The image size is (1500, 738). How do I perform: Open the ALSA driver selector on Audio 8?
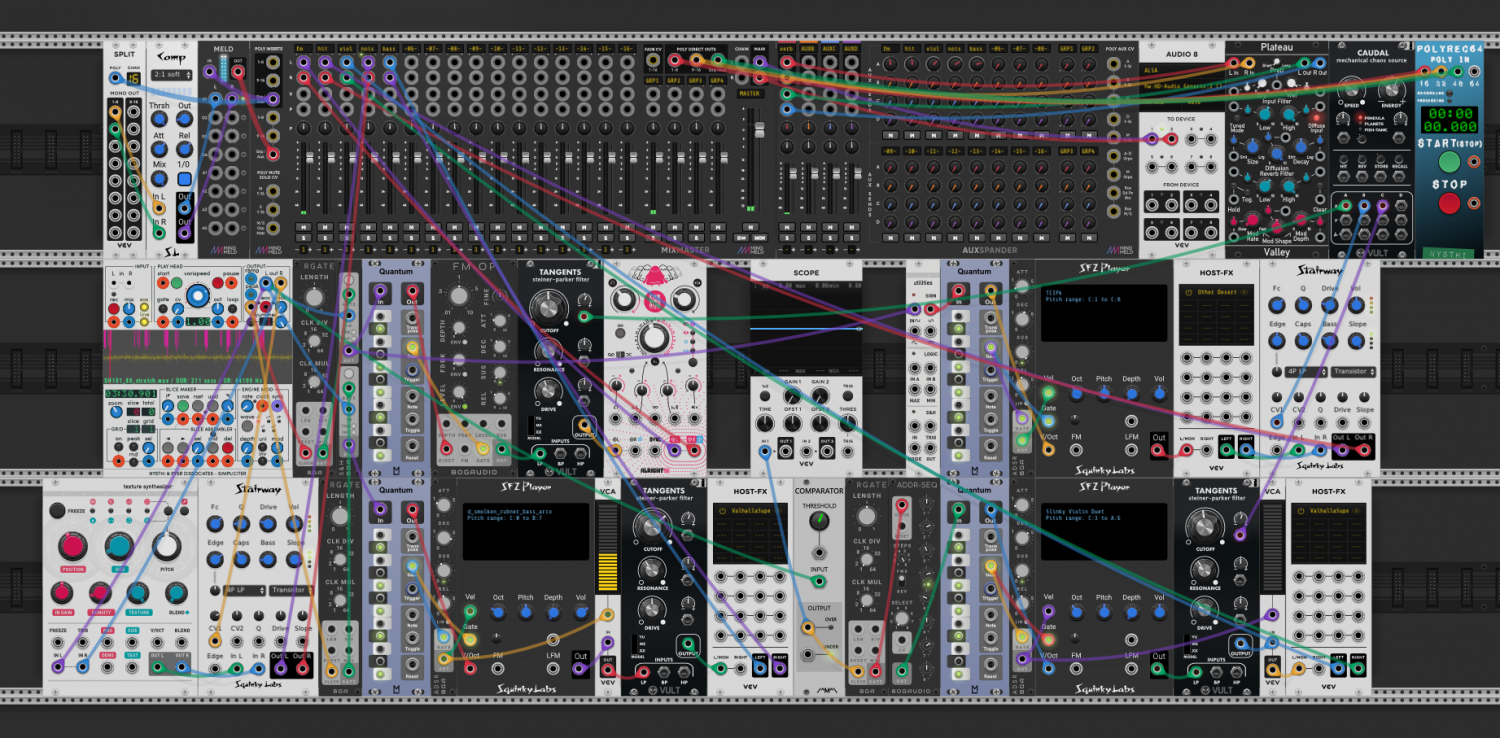click(x=1181, y=70)
